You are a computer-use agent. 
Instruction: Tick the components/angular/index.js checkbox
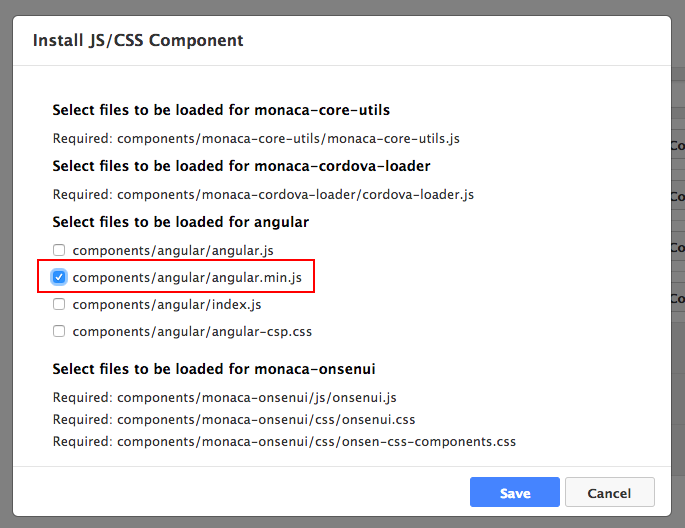(59, 304)
